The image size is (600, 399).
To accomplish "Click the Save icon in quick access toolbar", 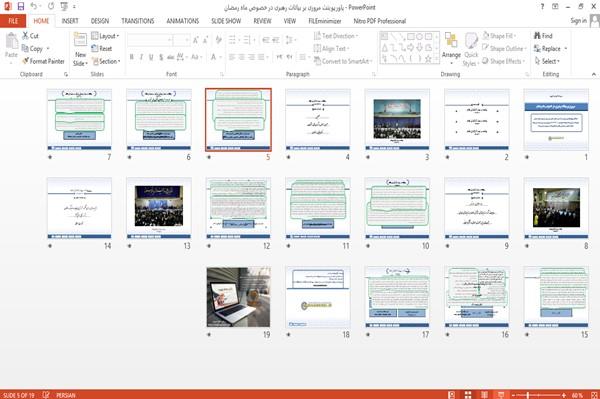I will 21,7.
